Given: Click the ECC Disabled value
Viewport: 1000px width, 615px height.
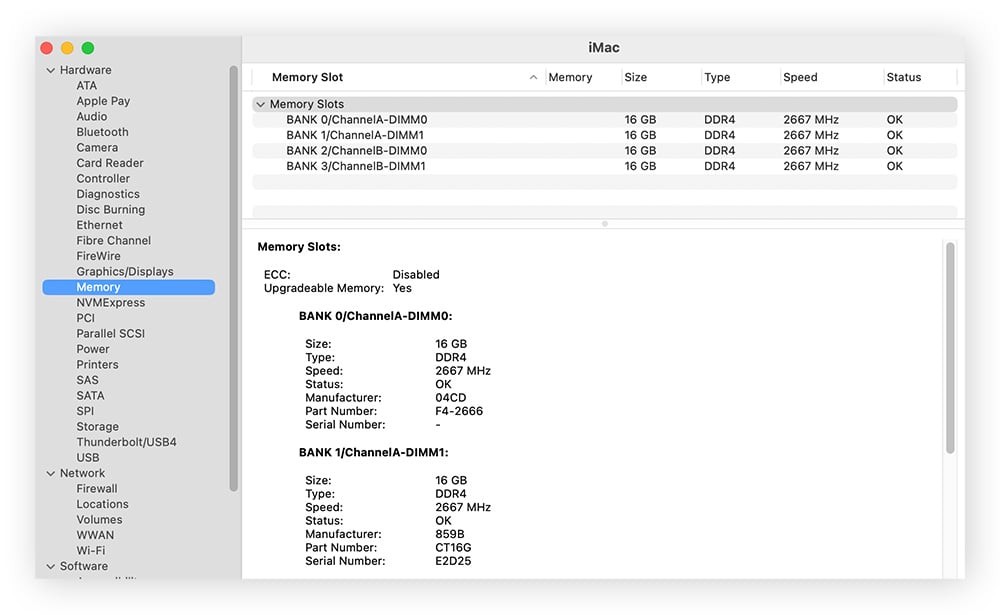Looking at the screenshot, I should coord(416,275).
